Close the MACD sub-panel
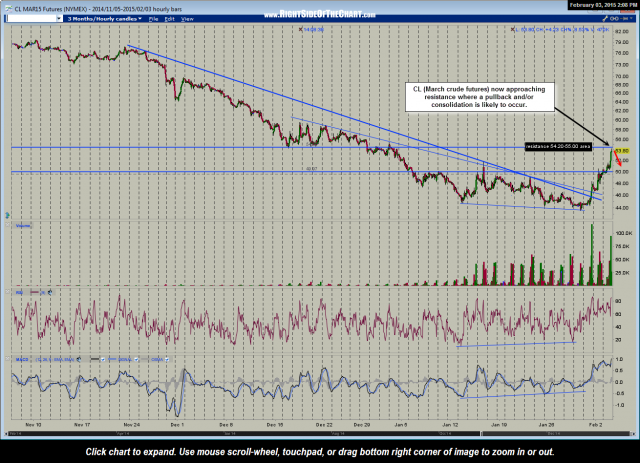This screenshot has width=640, height=463. (x=7, y=359)
